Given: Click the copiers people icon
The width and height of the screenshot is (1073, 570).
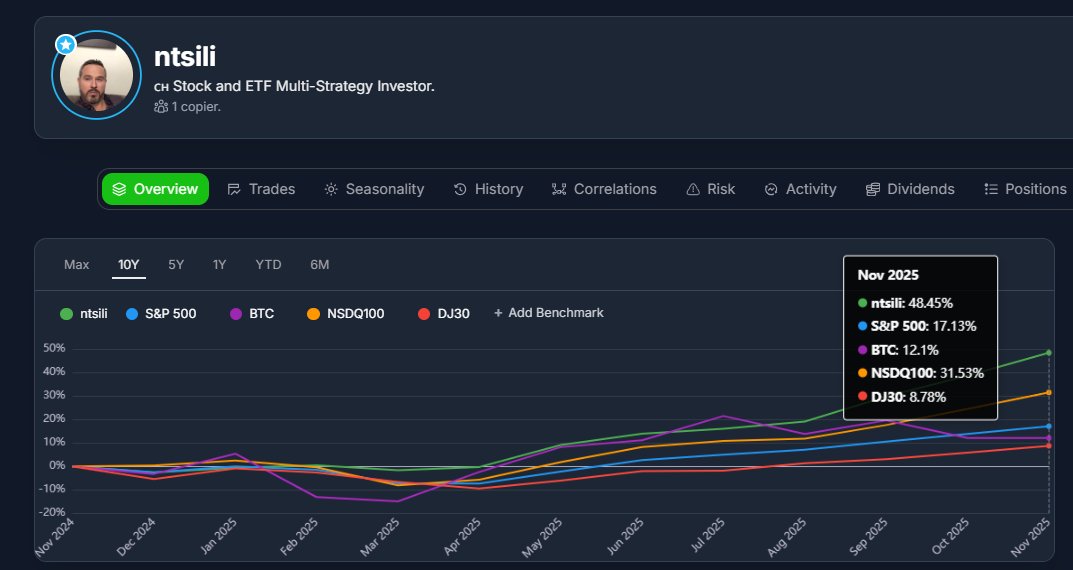Looking at the screenshot, I should pos(161,107).
